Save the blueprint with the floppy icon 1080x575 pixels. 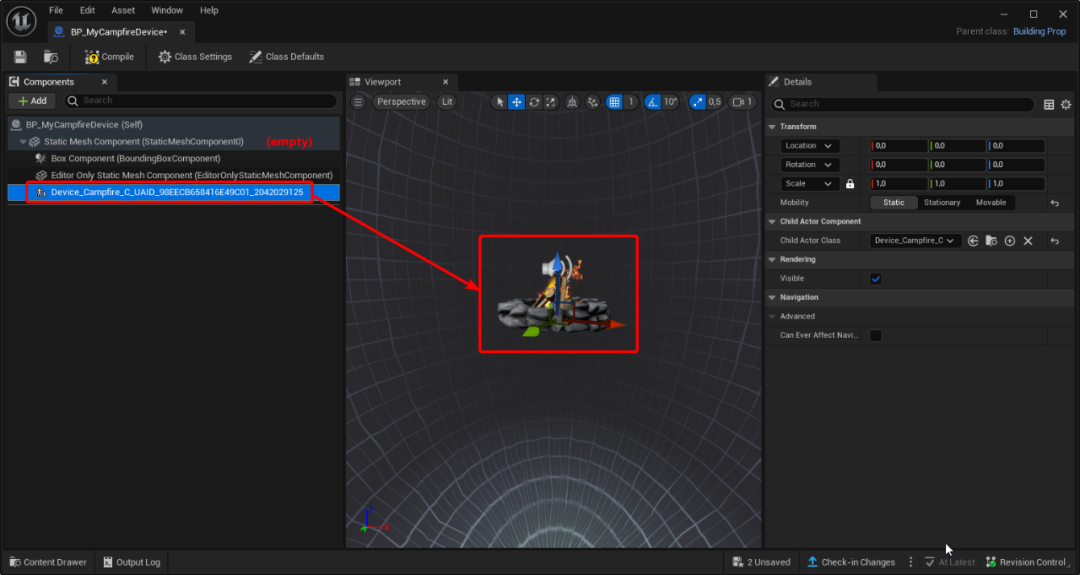(x=20, y=57)
